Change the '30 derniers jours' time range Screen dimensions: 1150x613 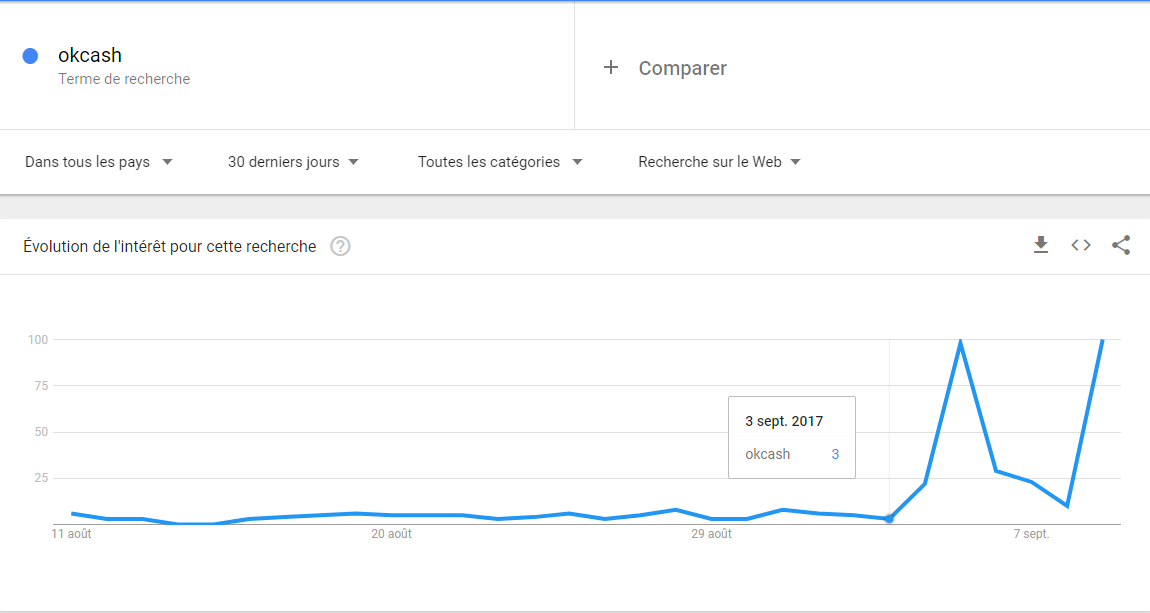coord(293,162)
